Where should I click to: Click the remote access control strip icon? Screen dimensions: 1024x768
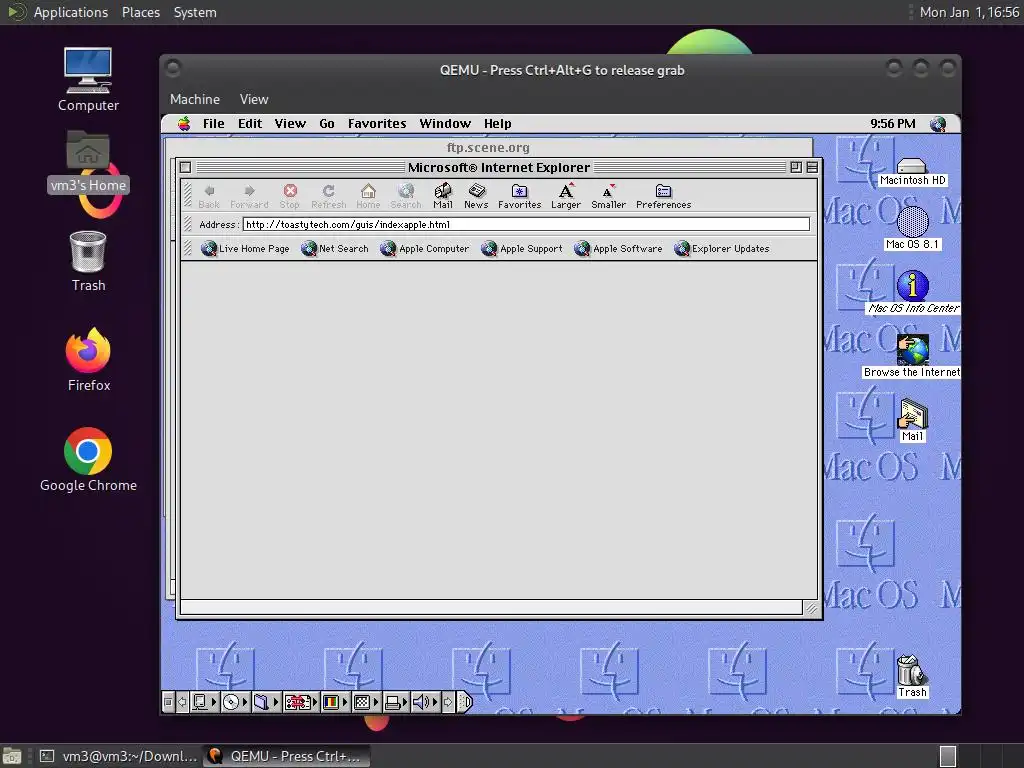tap(300, 703)
